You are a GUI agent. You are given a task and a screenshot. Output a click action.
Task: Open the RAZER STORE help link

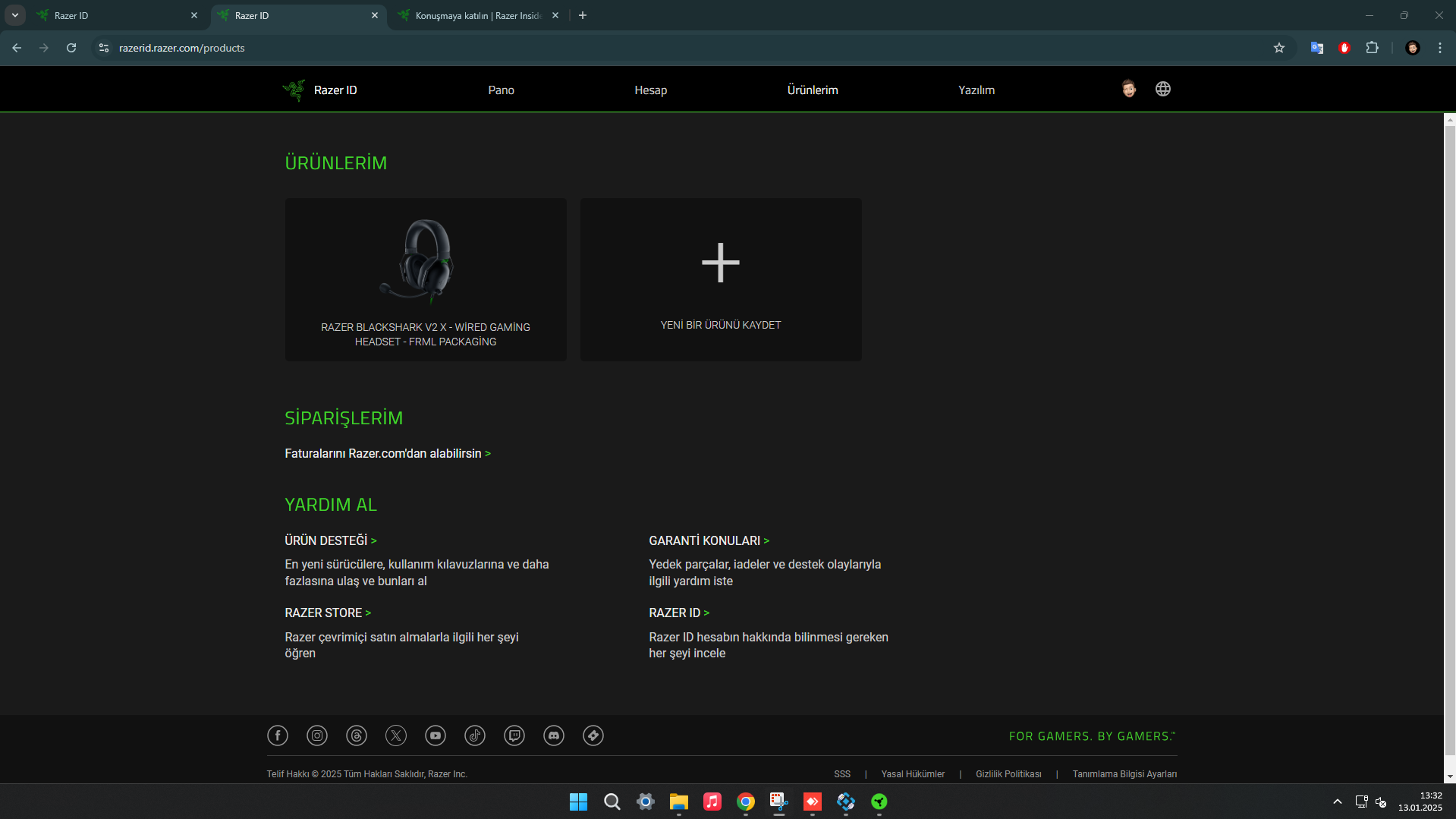coord(328,613)
